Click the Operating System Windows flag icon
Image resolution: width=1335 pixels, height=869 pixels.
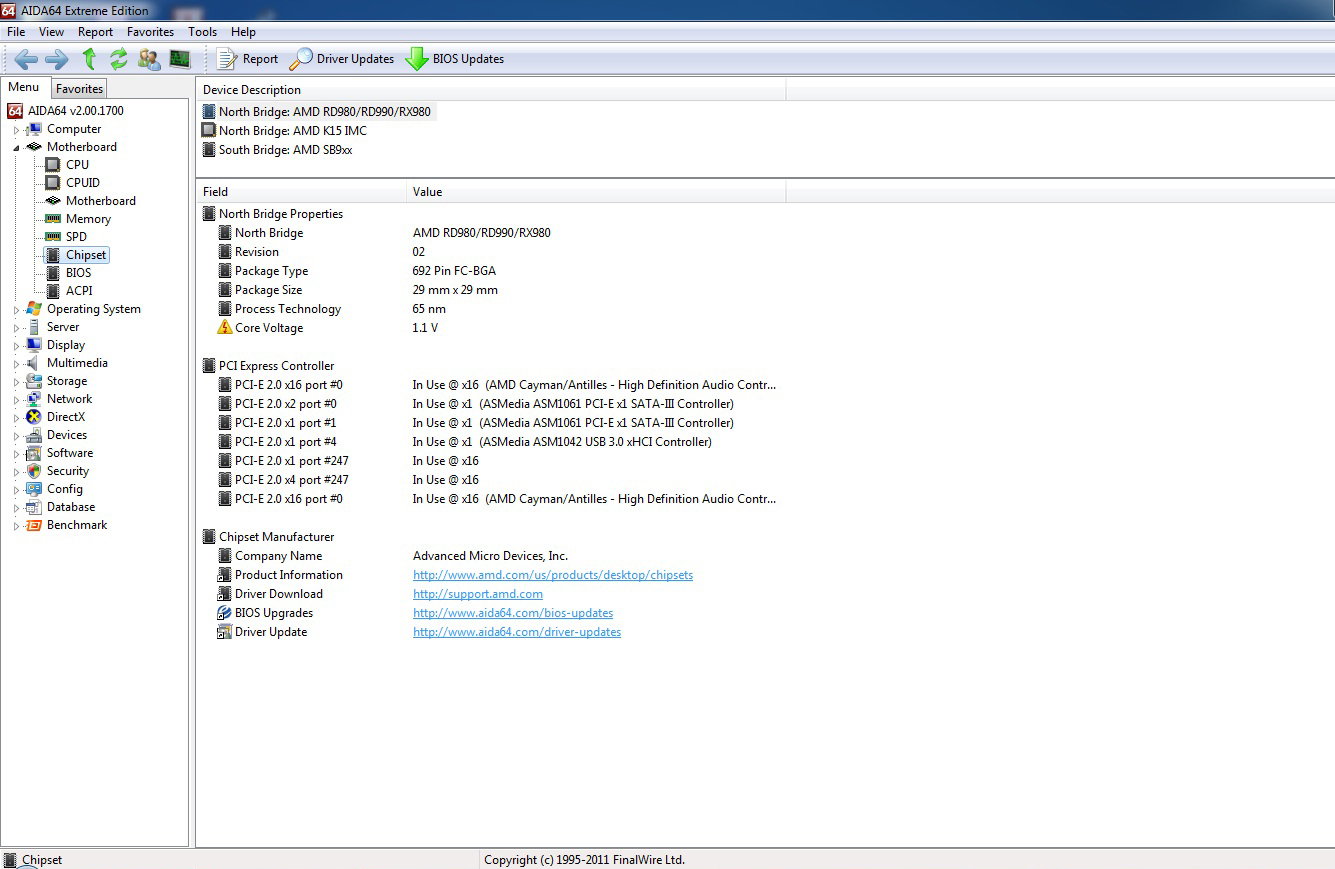click(x=34, y=309)
